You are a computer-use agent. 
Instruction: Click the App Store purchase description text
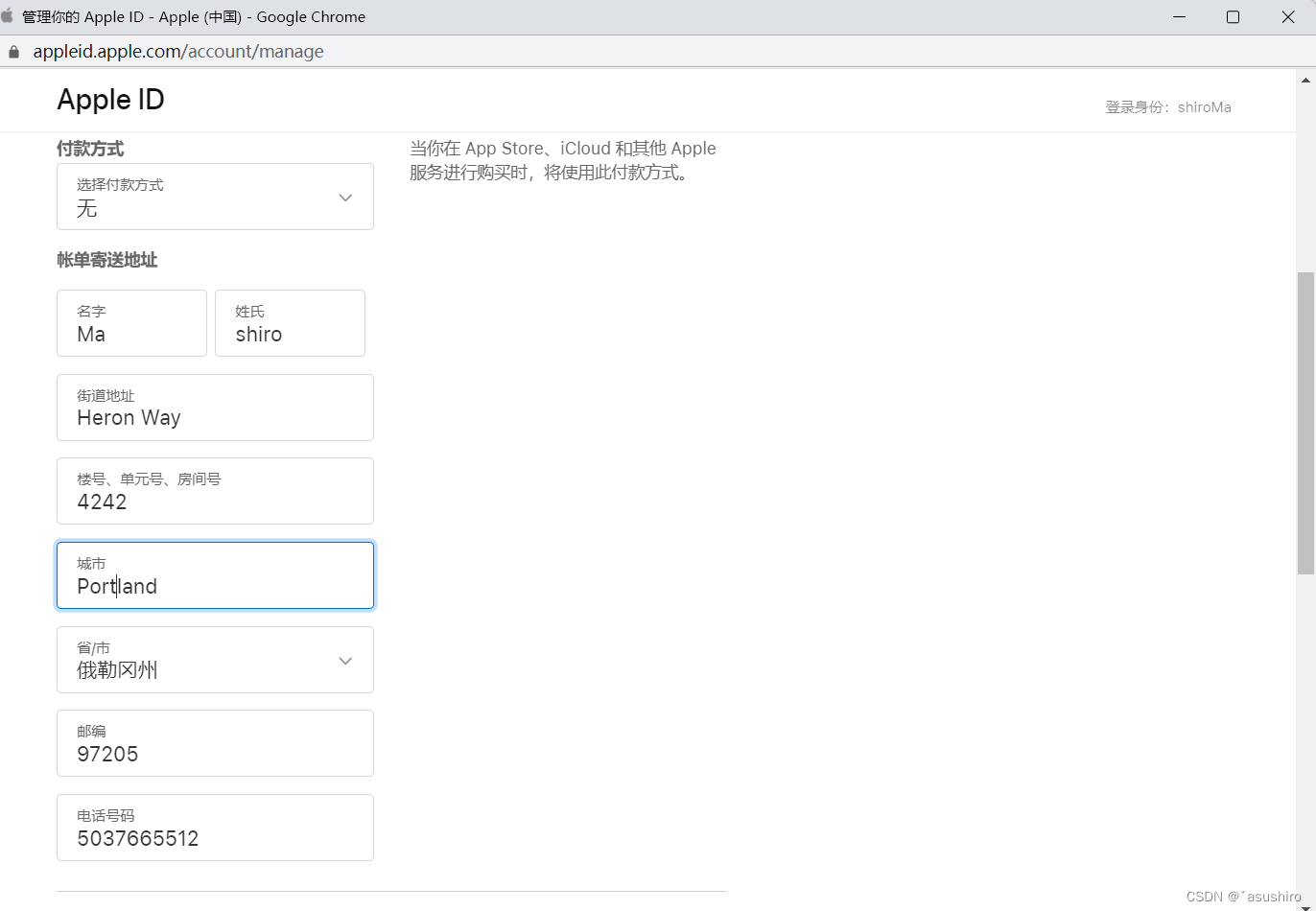563,161
